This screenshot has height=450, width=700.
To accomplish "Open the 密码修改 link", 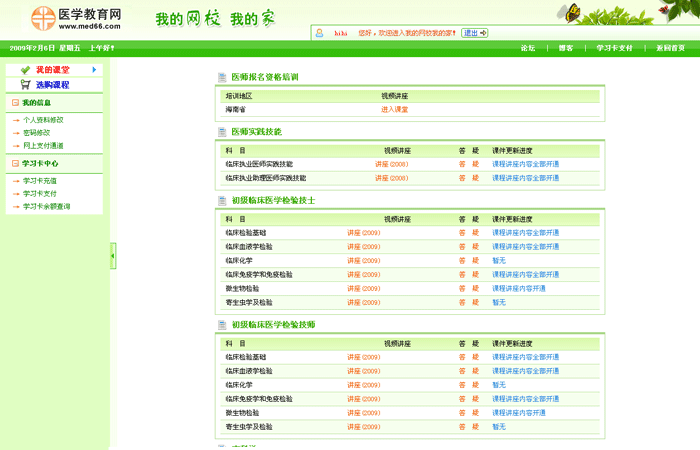I will pyautogui.click(x=37, y=133).
